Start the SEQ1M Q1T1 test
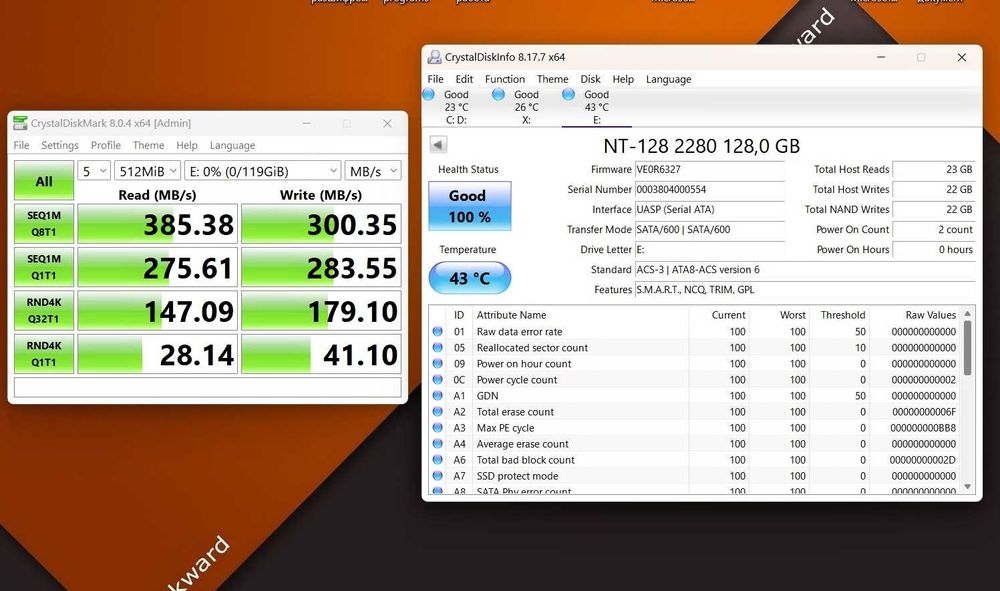This screenshot has height=591, width=1000. [x=44, y=267]
